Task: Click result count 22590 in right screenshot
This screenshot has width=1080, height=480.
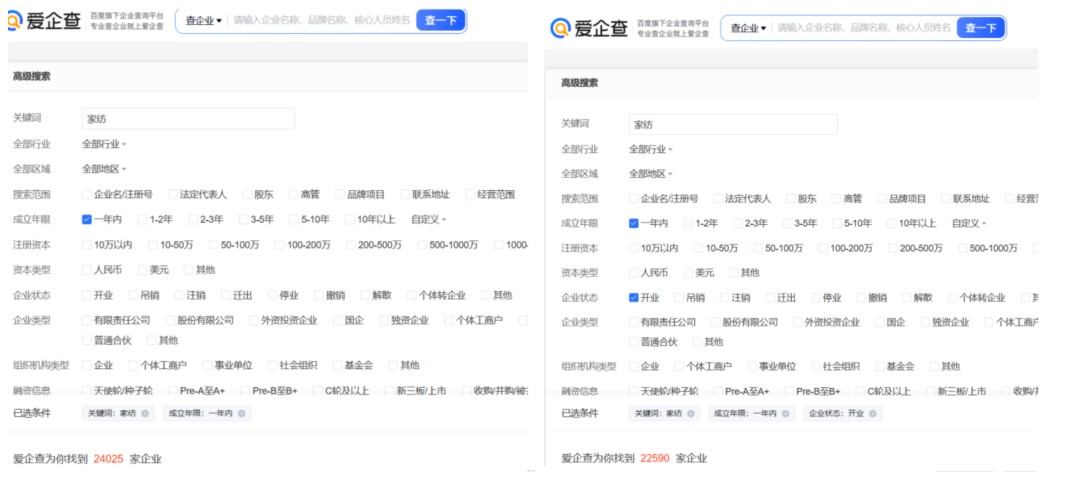Action: [x=654, y=458]
